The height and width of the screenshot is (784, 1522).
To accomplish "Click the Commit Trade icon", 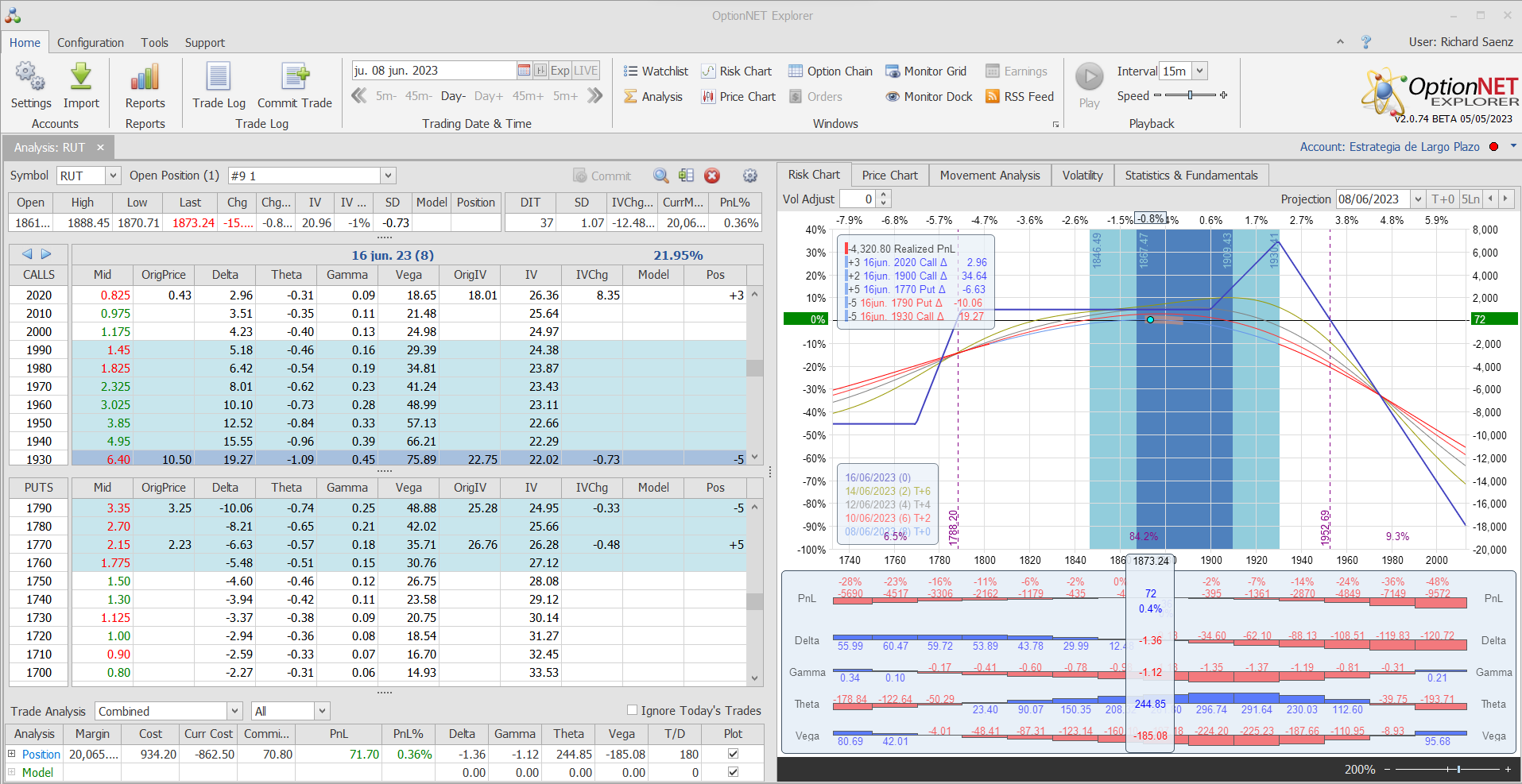I will (295, 78).
